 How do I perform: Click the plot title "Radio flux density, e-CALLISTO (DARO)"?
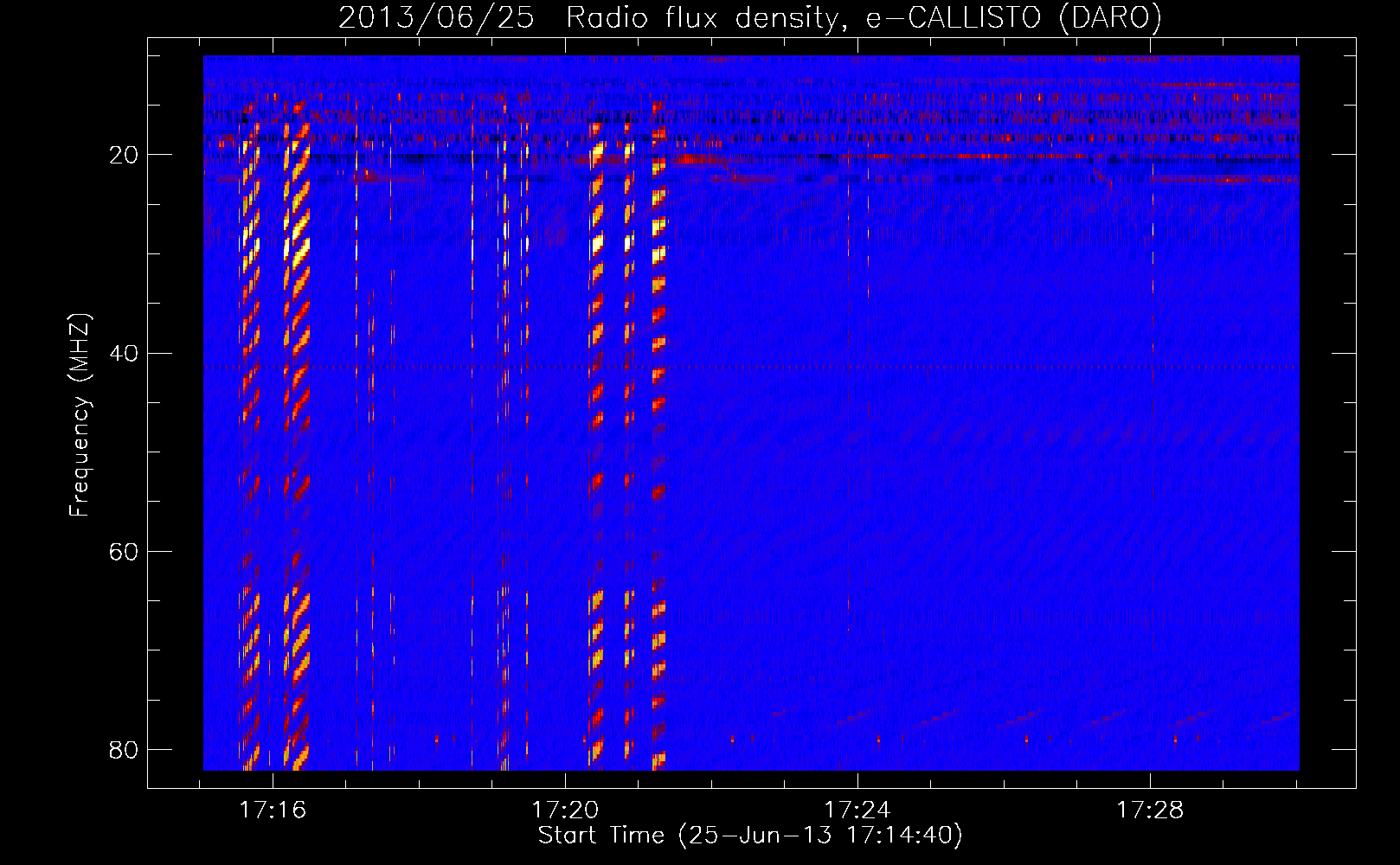(x=864, y=18)
